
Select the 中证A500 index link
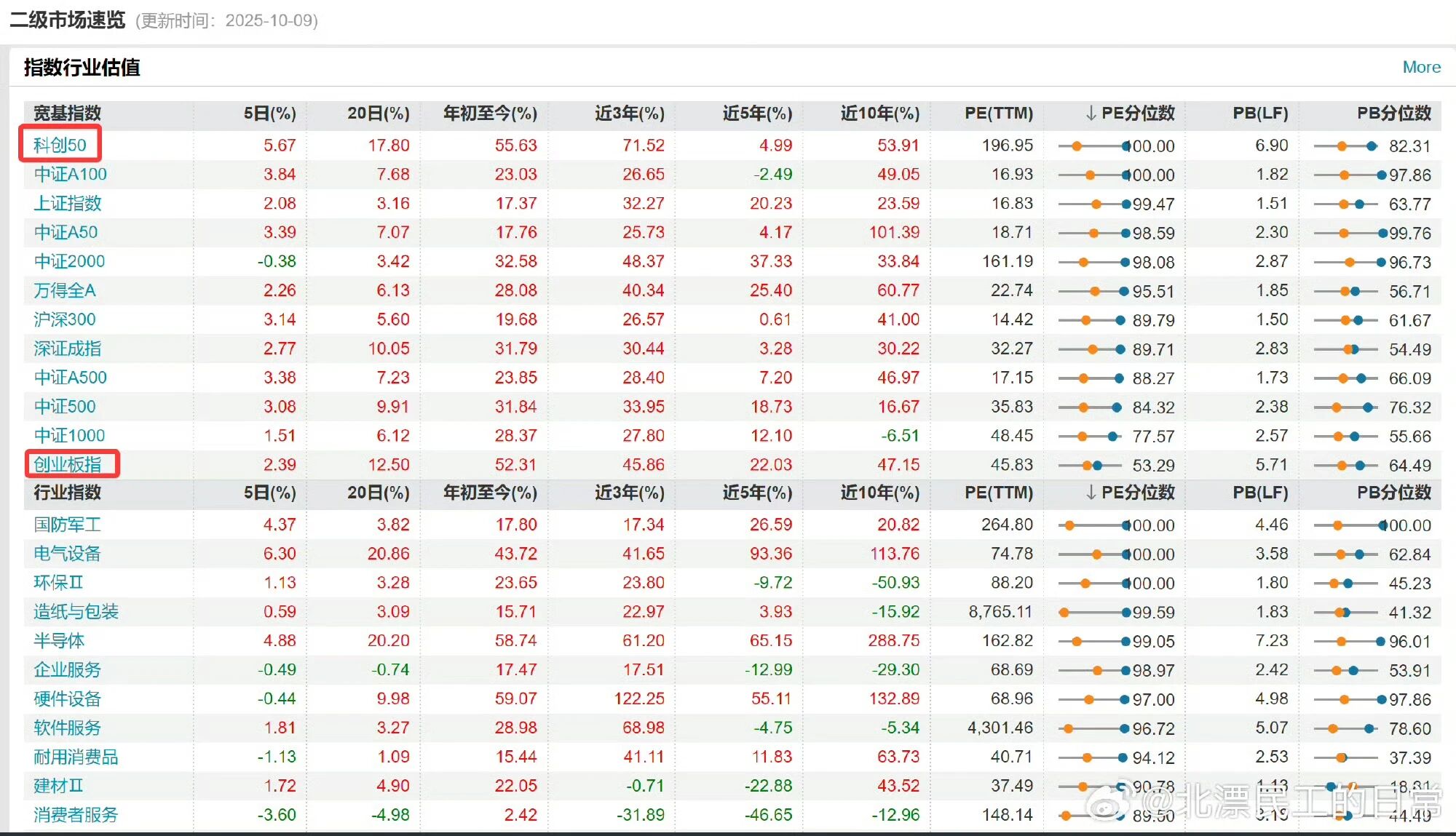point(70,378)
